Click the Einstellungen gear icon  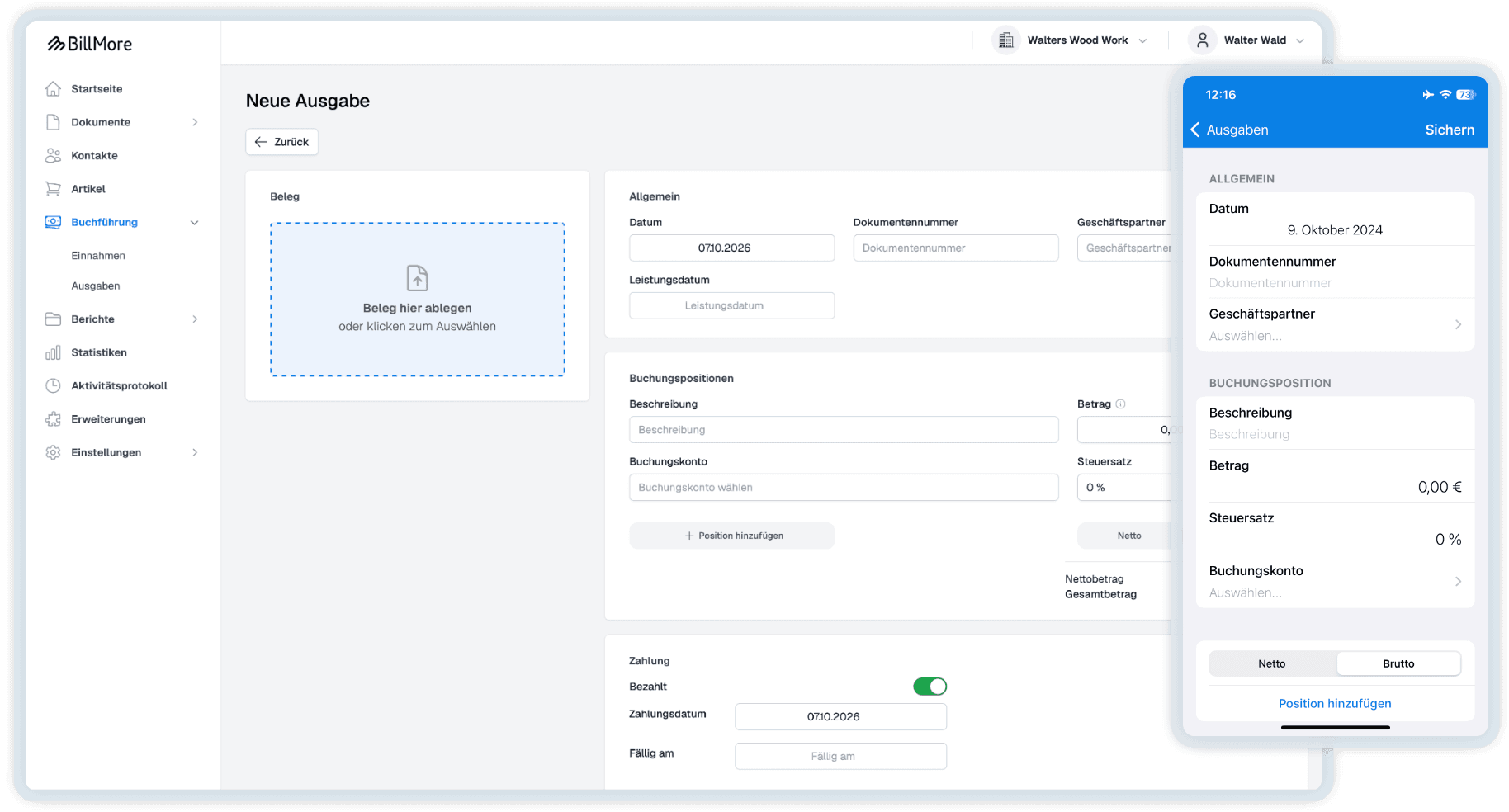54,452
